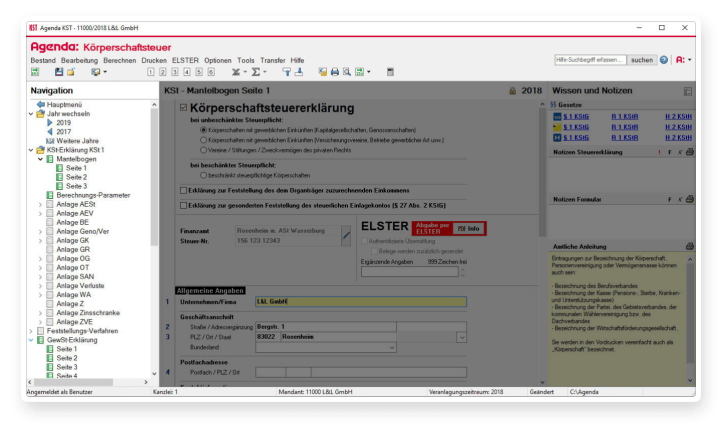This screenshot has width=728, height=434.
Task: Open the ELSTER menu
Action: point(184,60)
